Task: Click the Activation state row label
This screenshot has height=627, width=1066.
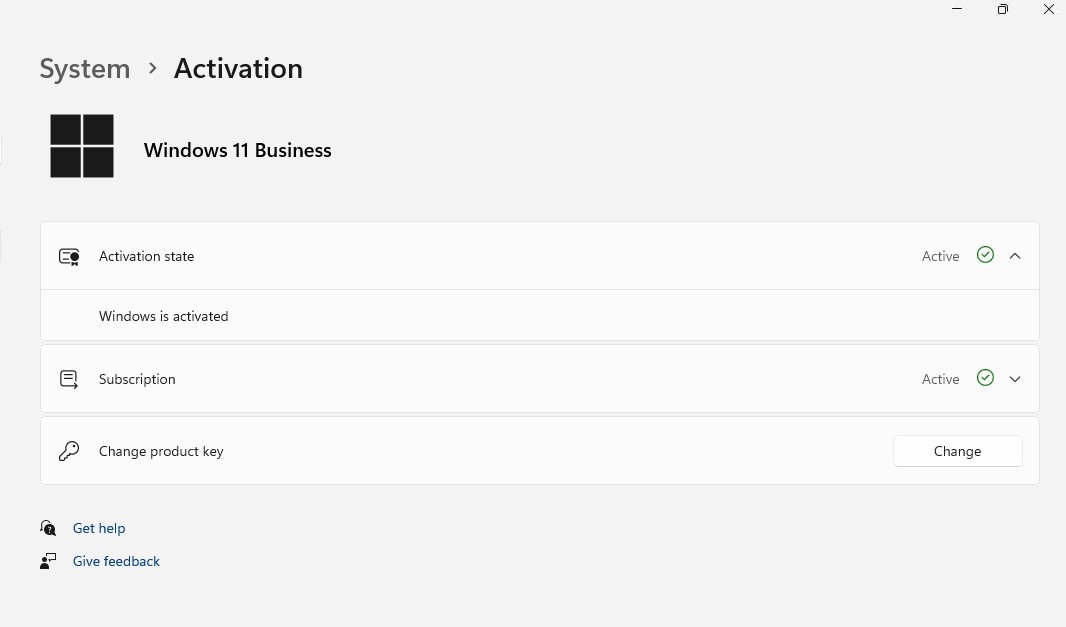Action: tap(146, 256)
